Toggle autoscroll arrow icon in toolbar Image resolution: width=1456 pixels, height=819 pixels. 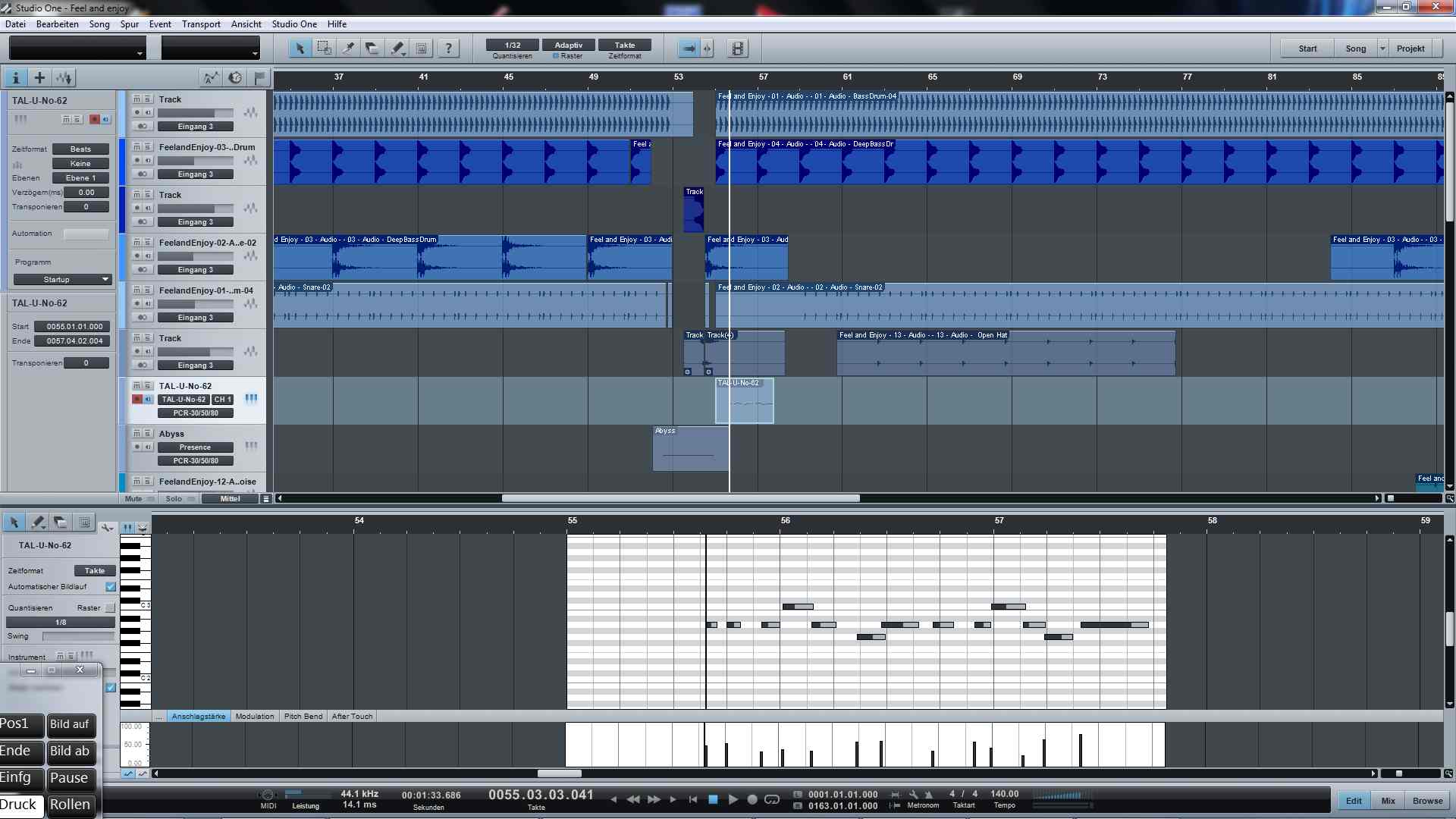coord(689,49)
